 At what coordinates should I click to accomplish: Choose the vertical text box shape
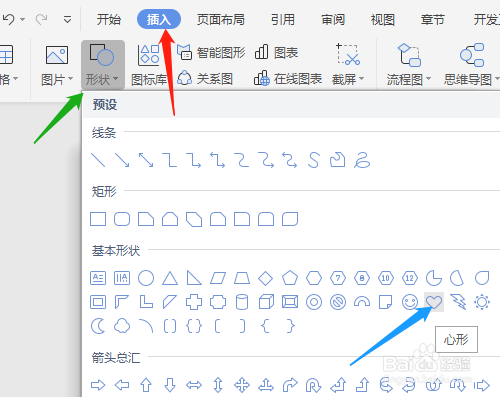pyautogui.click(x=122, y=278)
